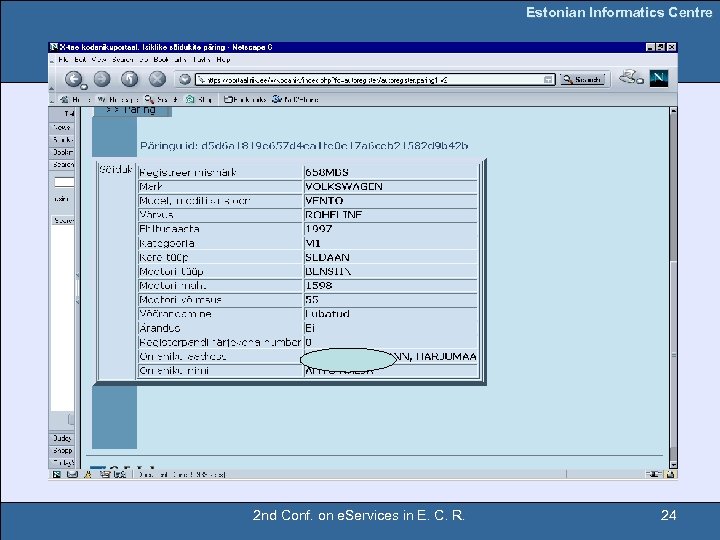The image size is (720, 540).
Task: Open the Help menu
Action: (223, 60)
